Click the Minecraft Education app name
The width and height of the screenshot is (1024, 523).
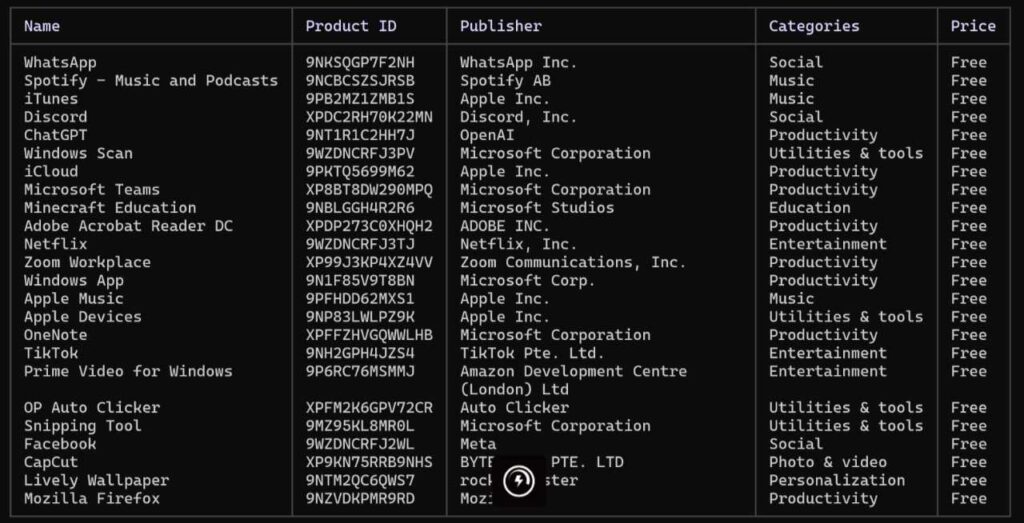point(110,208)
